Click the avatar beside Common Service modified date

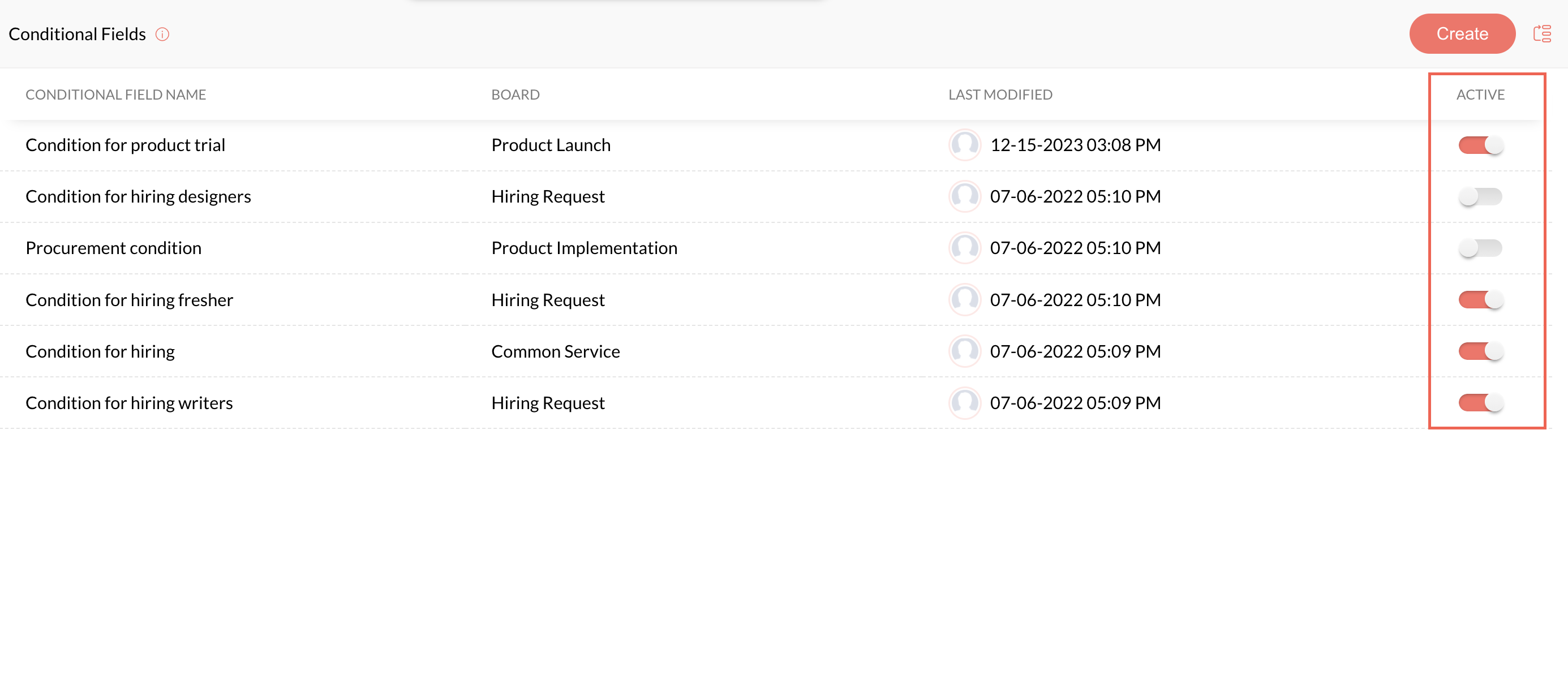tap(964, 351)
